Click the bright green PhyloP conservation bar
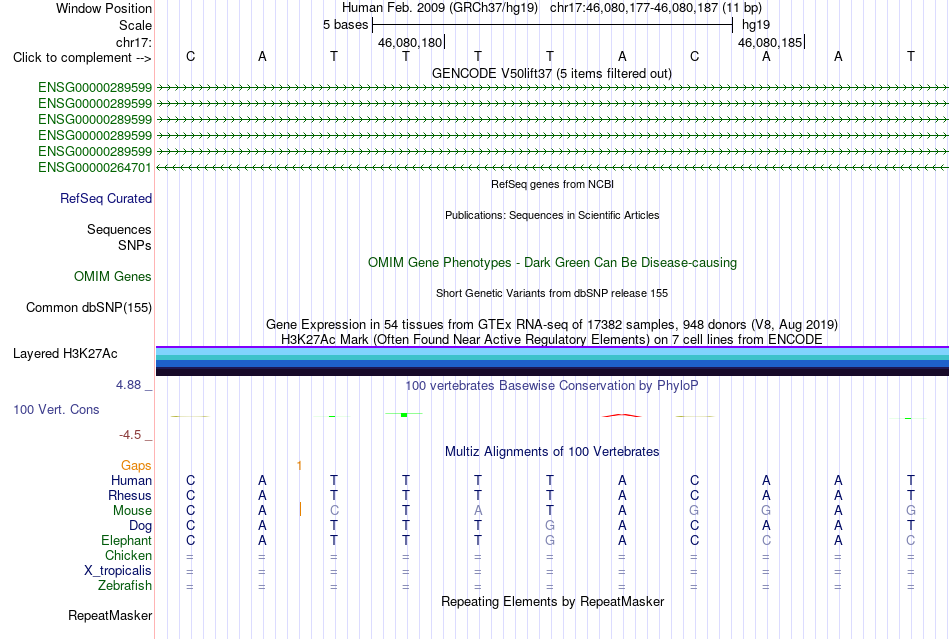 coord(404,414)
